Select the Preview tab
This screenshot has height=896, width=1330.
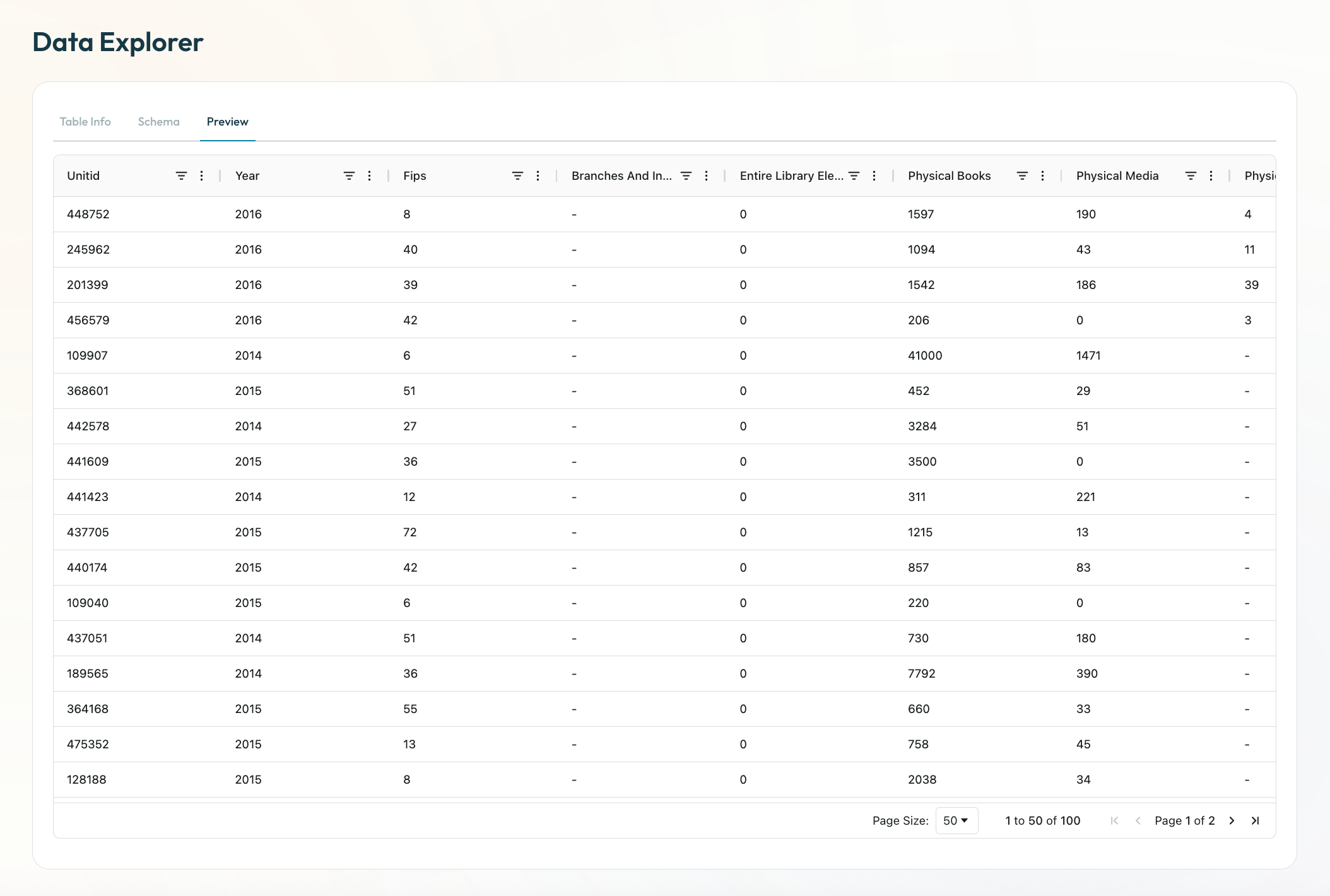(228, 122)
